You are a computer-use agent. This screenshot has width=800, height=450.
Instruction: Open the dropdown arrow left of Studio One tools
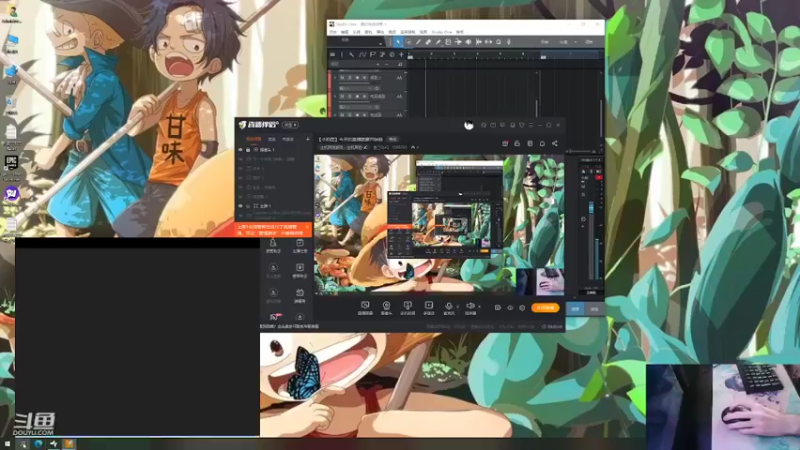[380, 44]
